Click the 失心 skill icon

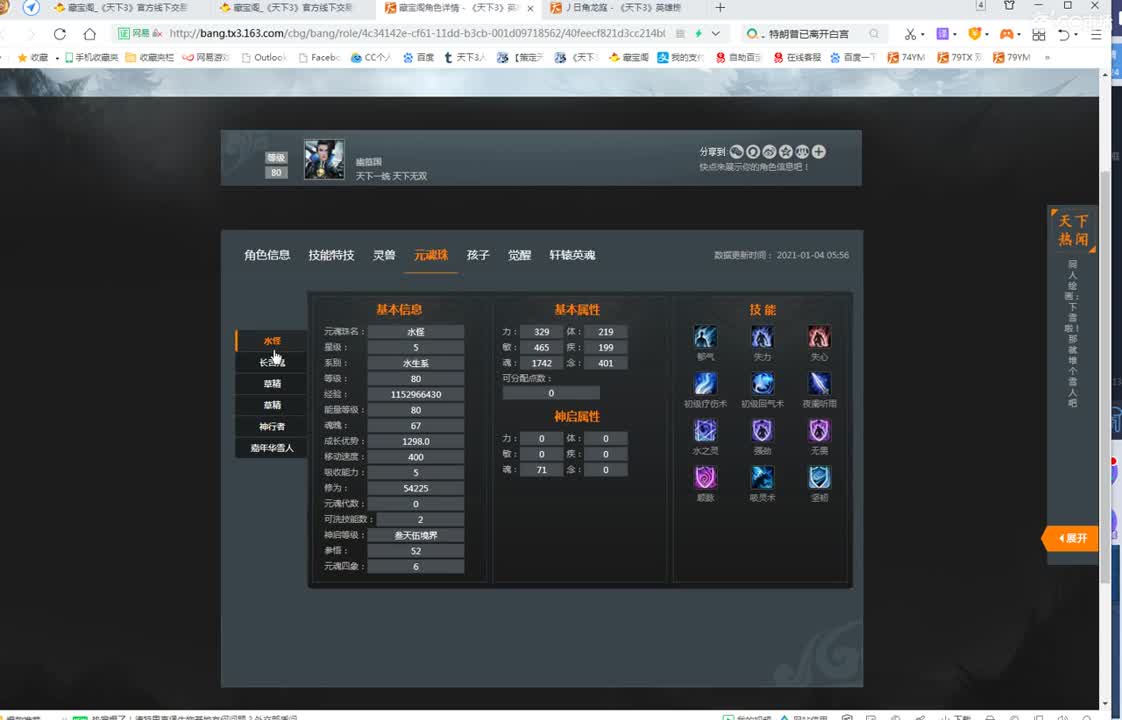819,337
